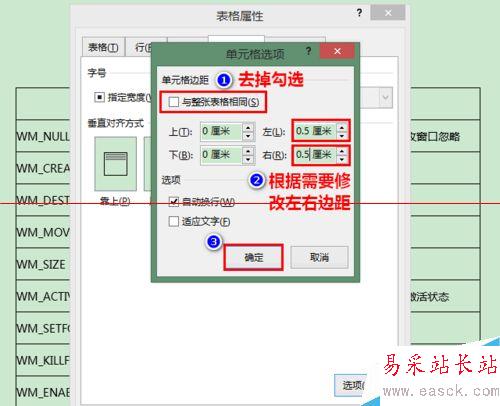The image size is (500, 406).
Task: Close the 单元格选项 dialog
Action: (x=337, y=51)
